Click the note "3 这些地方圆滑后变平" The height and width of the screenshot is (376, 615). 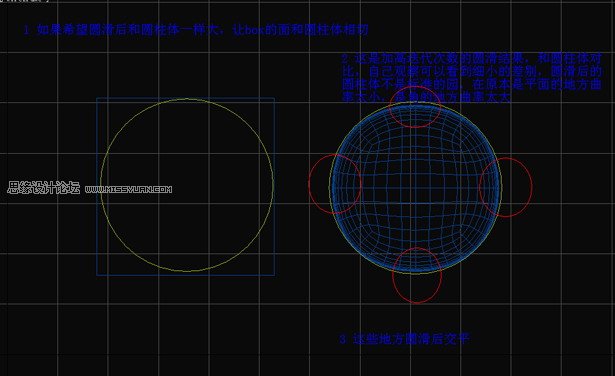[404, 339]
